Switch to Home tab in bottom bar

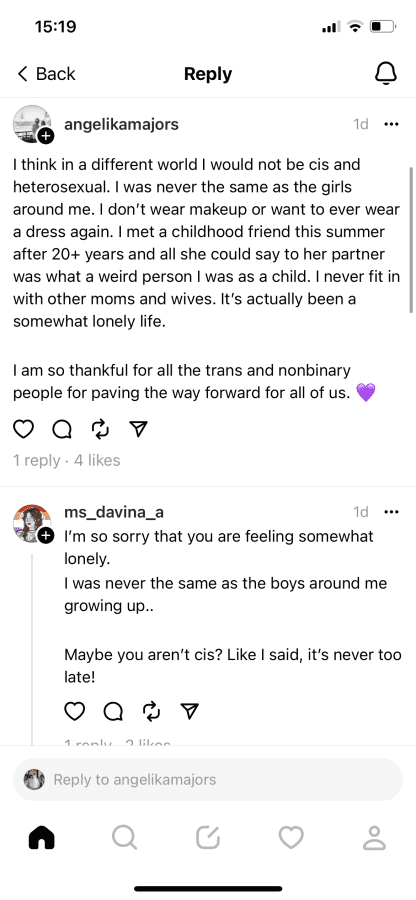tap(41, 838)
